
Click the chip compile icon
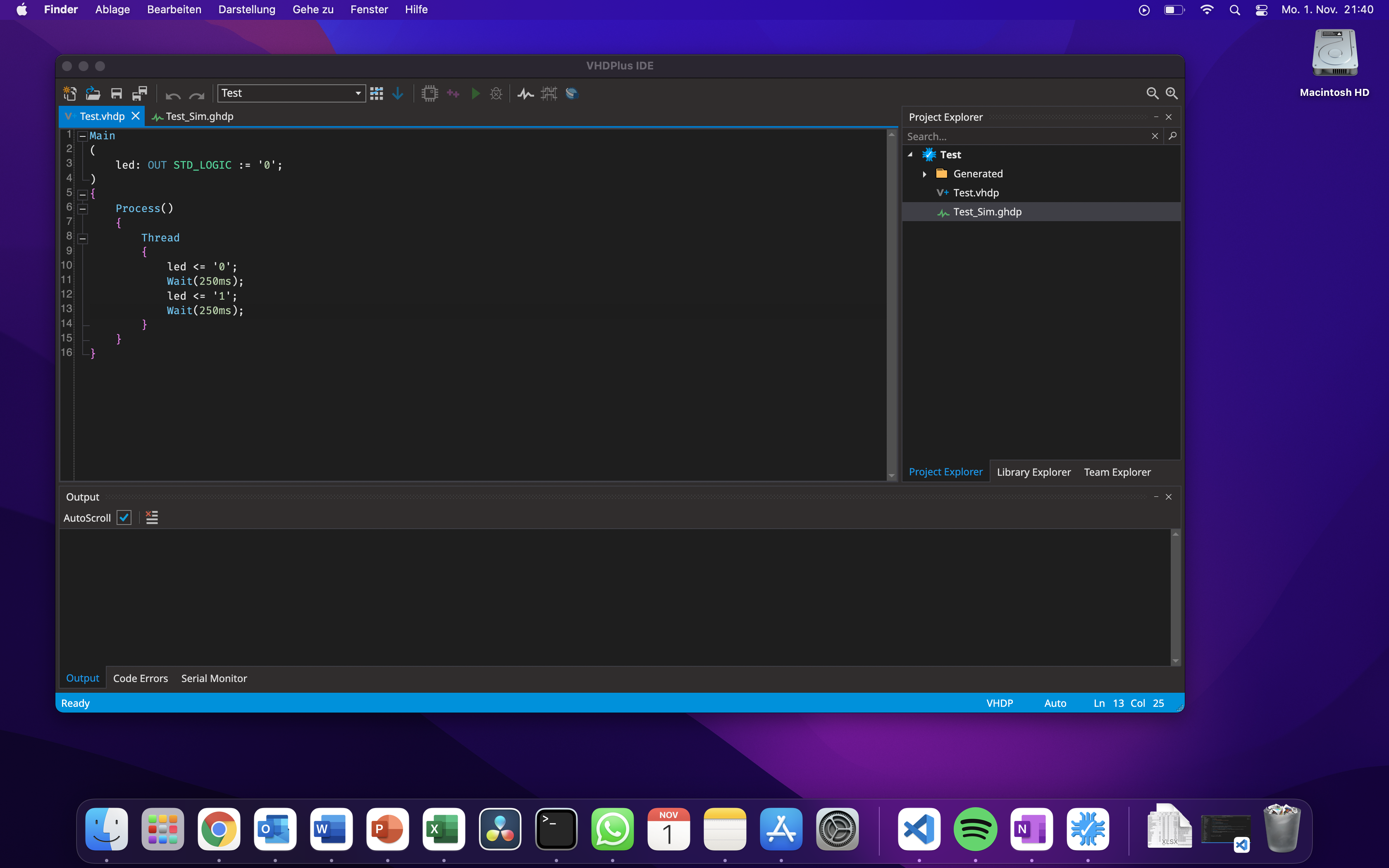[x=430, y=93]
